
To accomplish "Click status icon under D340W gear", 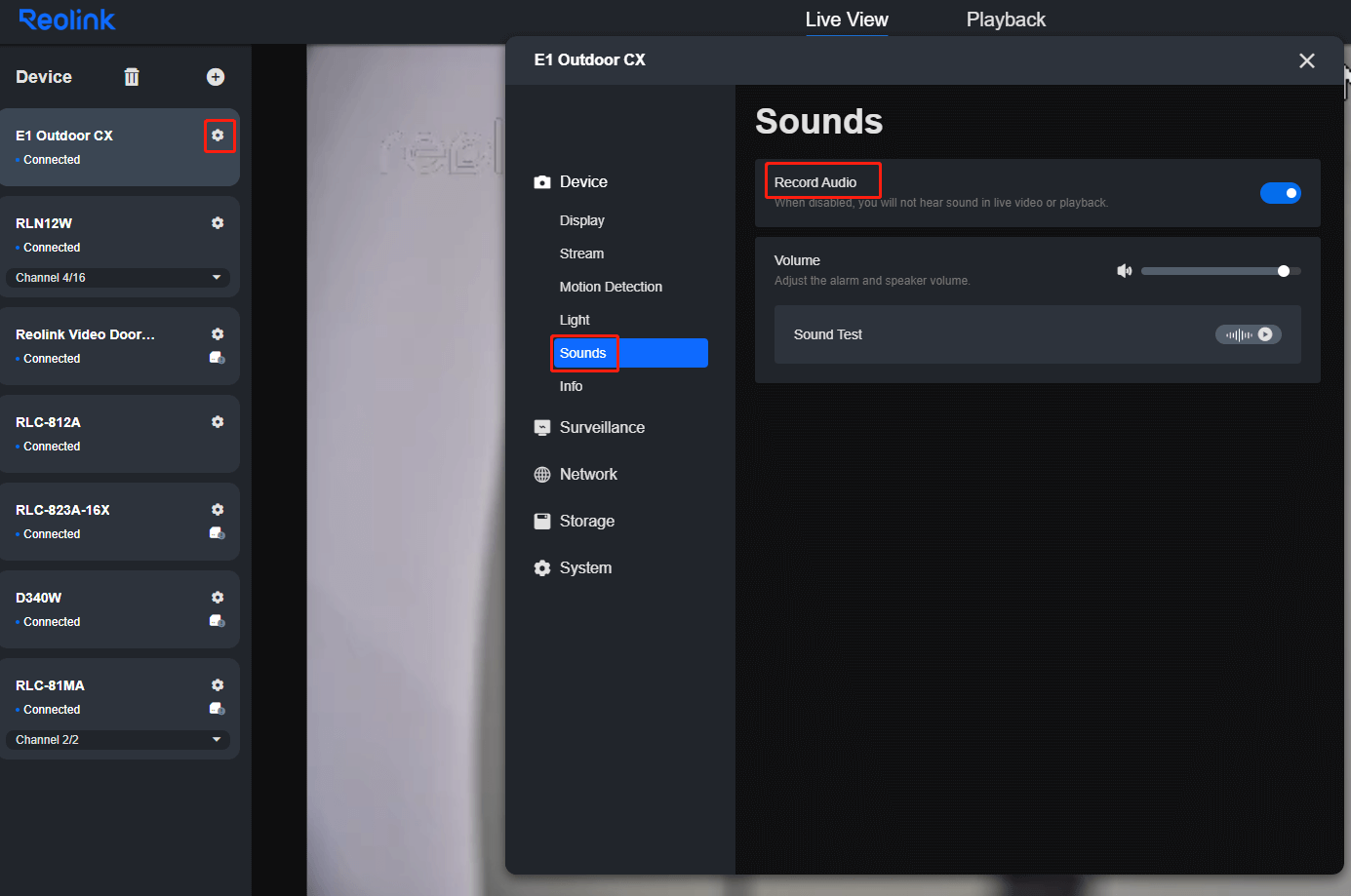I will (x=218, y=621).
